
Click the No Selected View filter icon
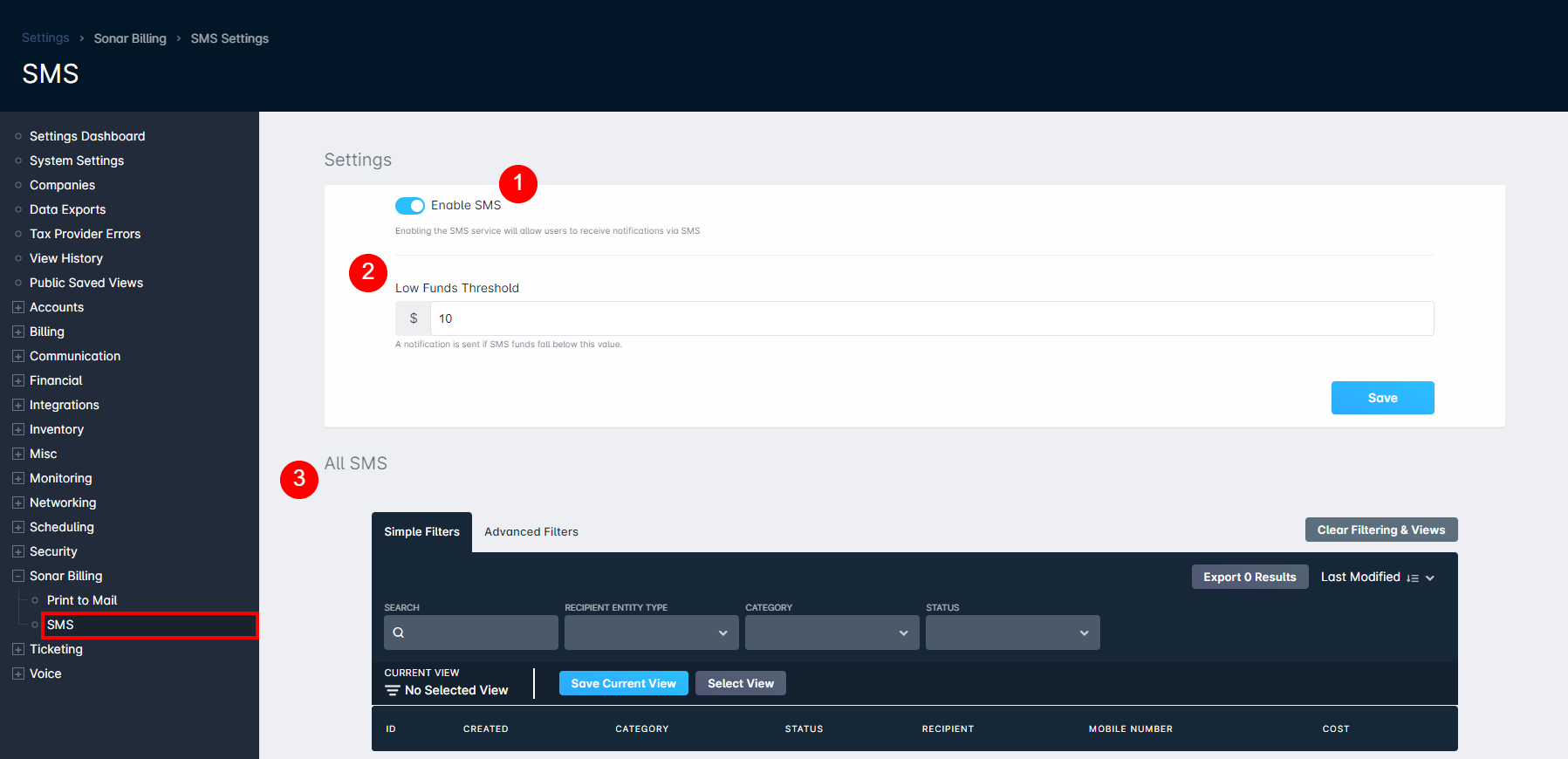[393, 690]
